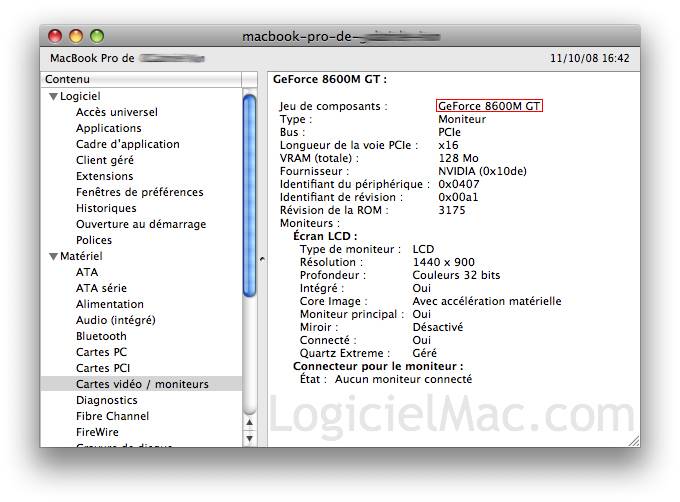Image resolution: width=680 pixels, height=502 pixels.
Task: Choose Client géré in the list
Action: pyautogui.click(x=105, y=160)
